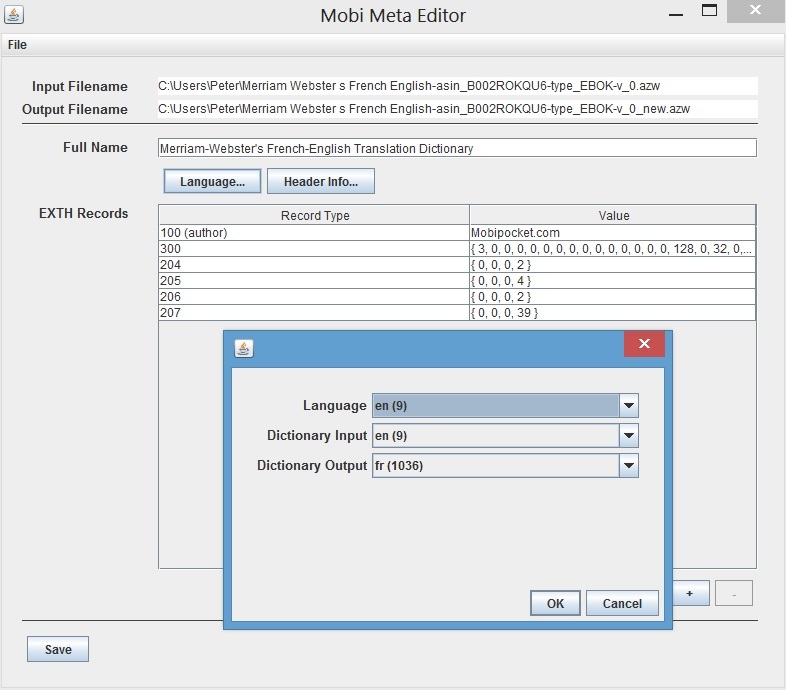The image size is (786, 690).
Task: Select record type 204 cell
Action: 314,265
